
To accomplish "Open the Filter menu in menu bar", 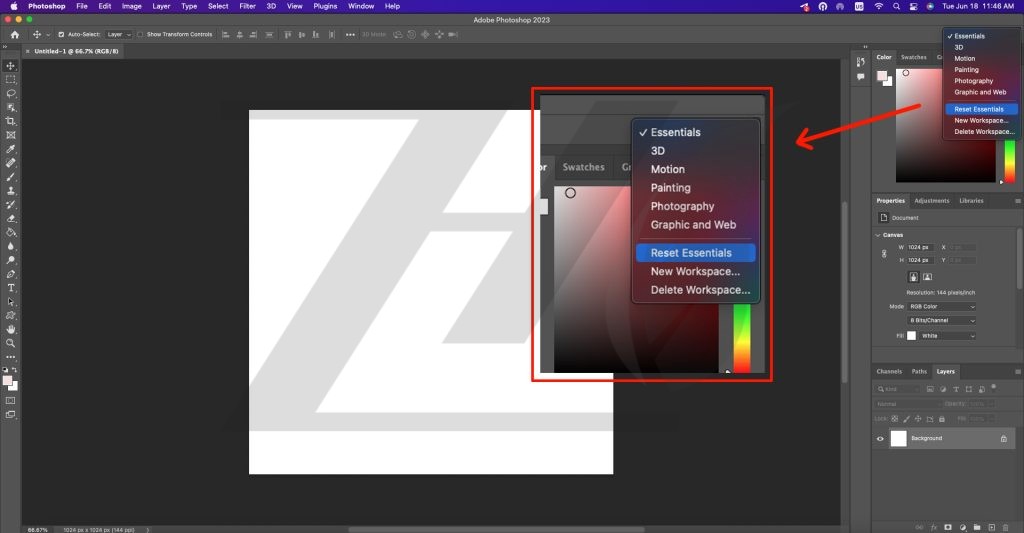I will 247,6.
